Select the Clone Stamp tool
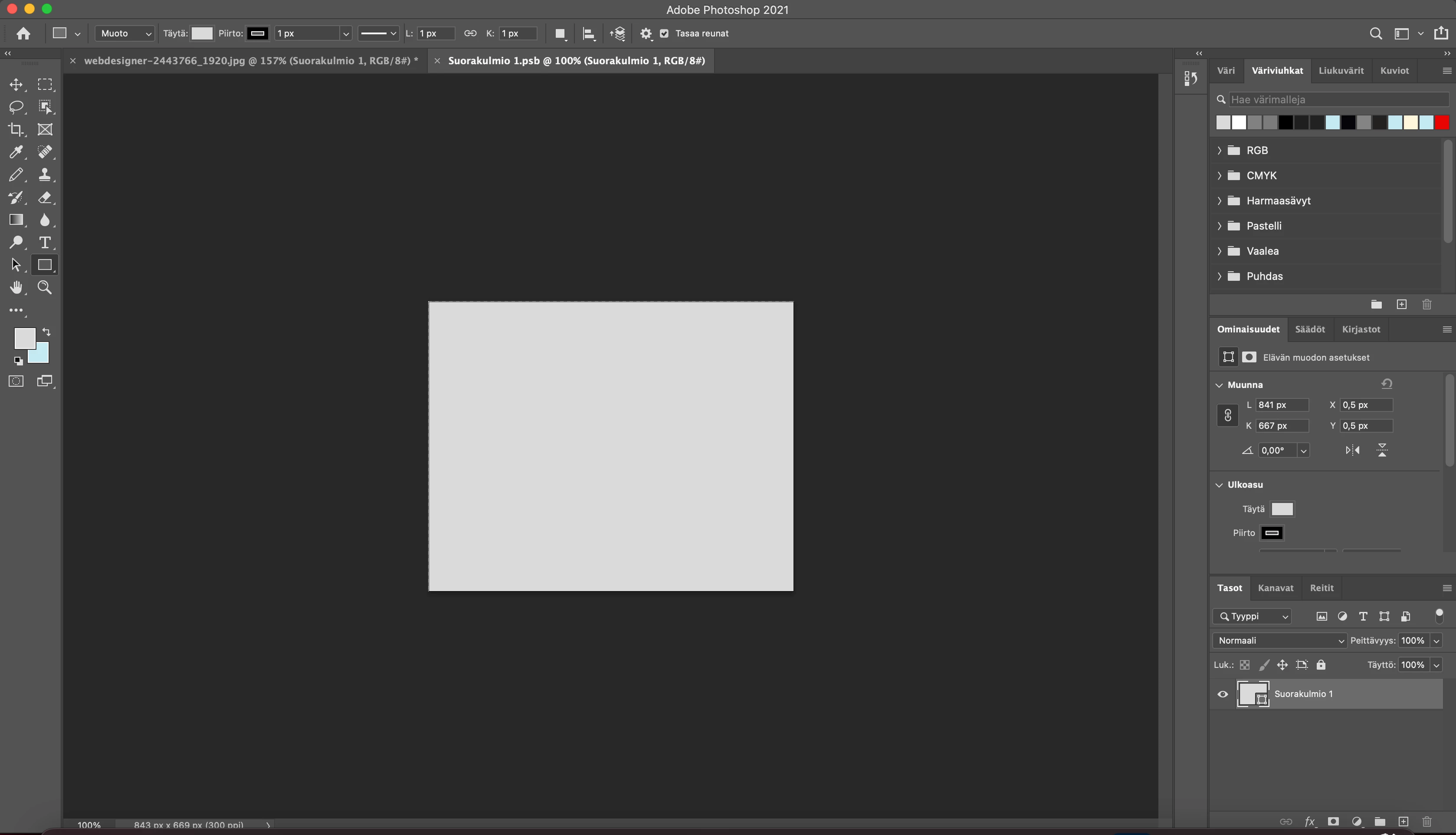 pyautogui.click(x=45, y=175)
